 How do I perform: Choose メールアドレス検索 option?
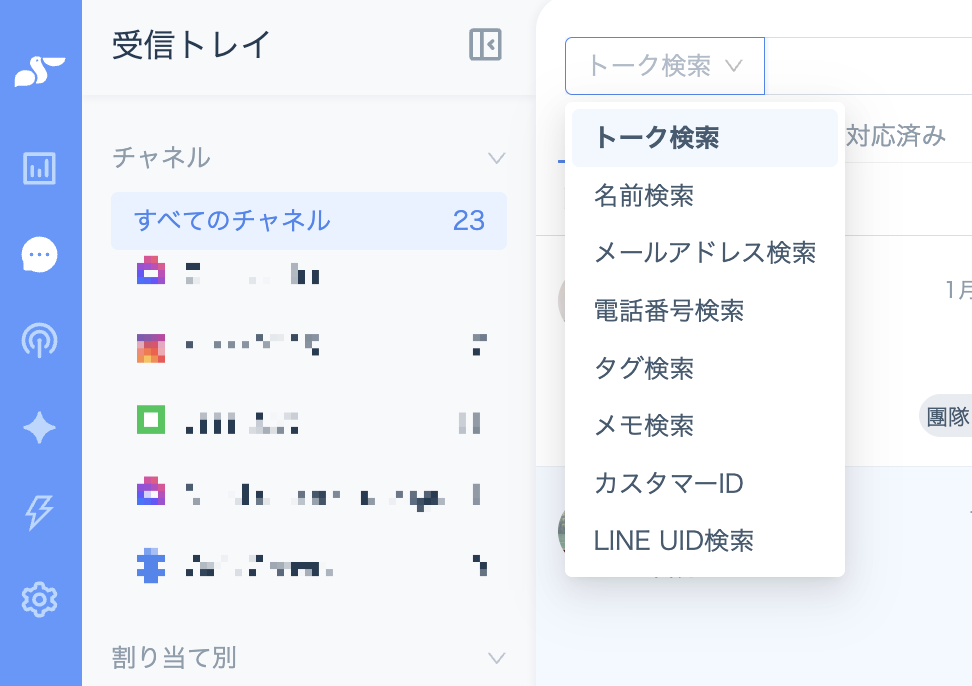click(705, 253)
